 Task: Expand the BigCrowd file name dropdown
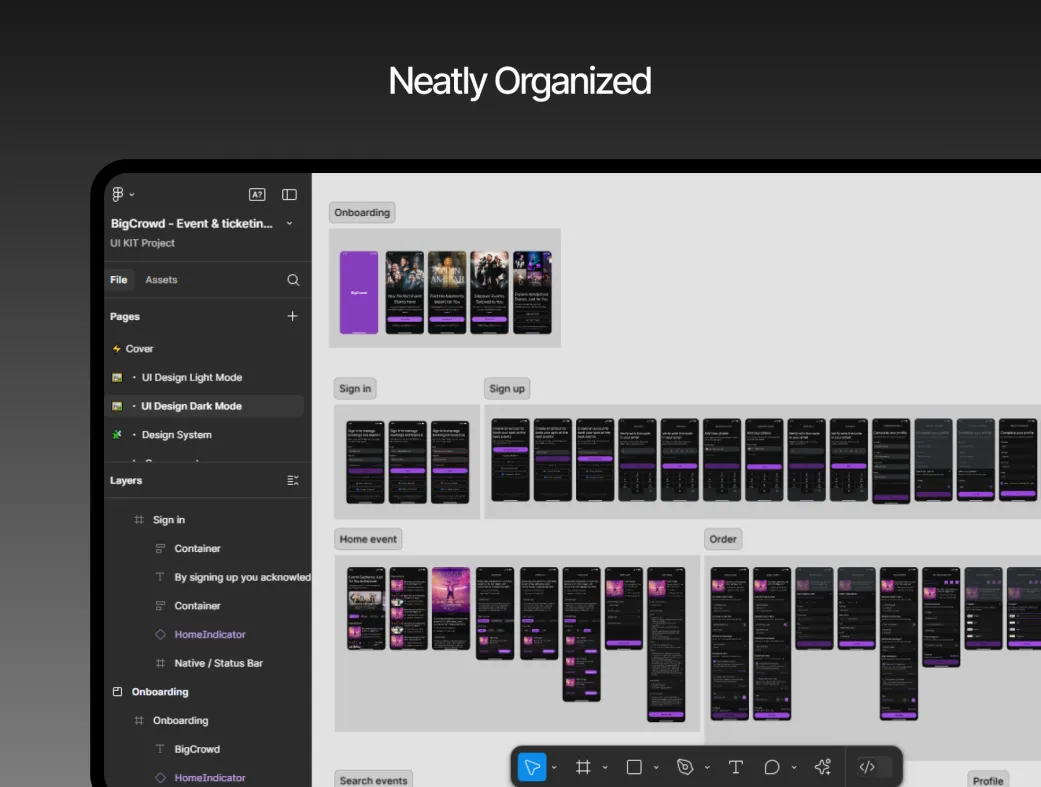click(x=290, y=224)
